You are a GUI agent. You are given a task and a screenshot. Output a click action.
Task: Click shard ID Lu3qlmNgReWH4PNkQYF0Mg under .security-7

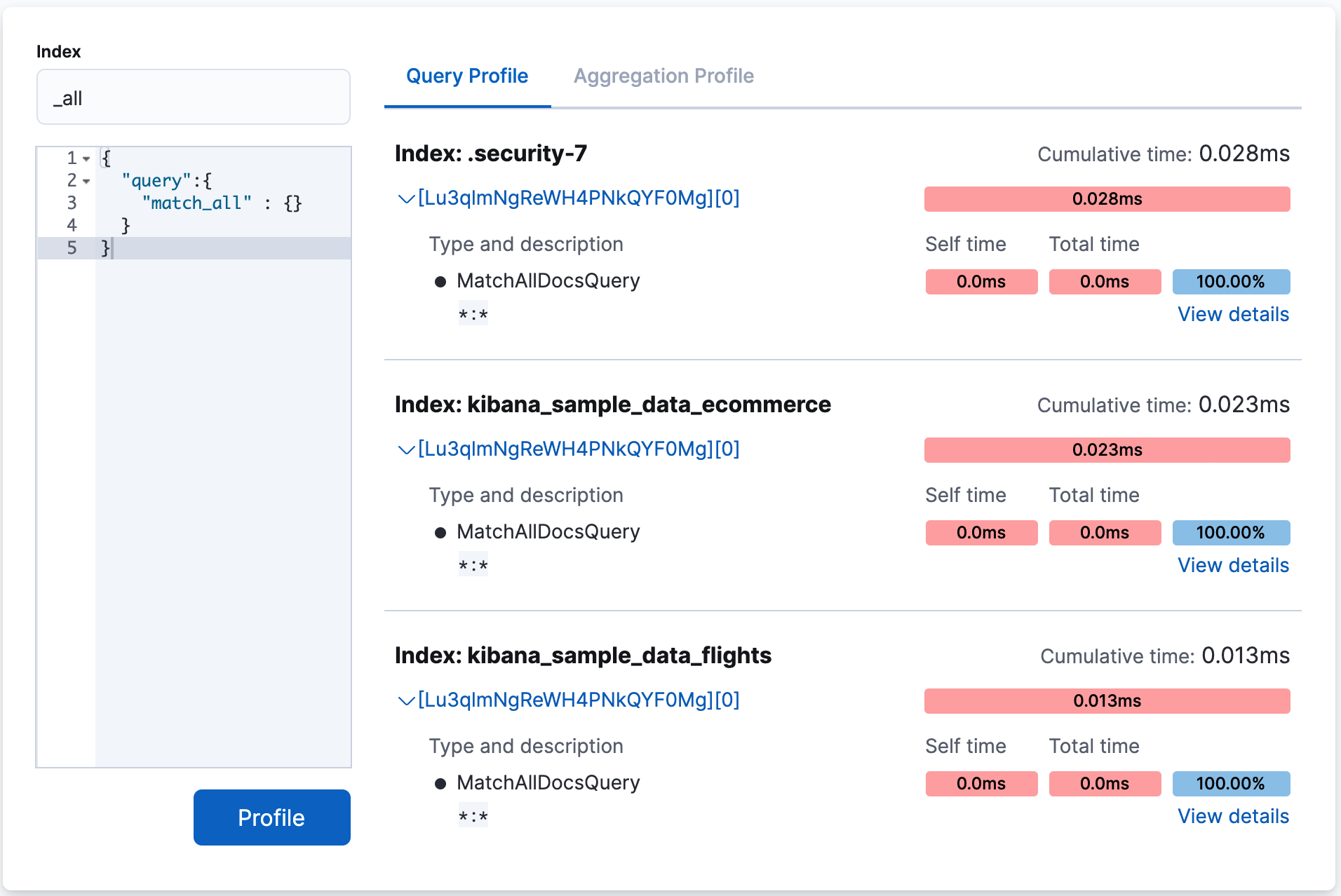[579, 198]
